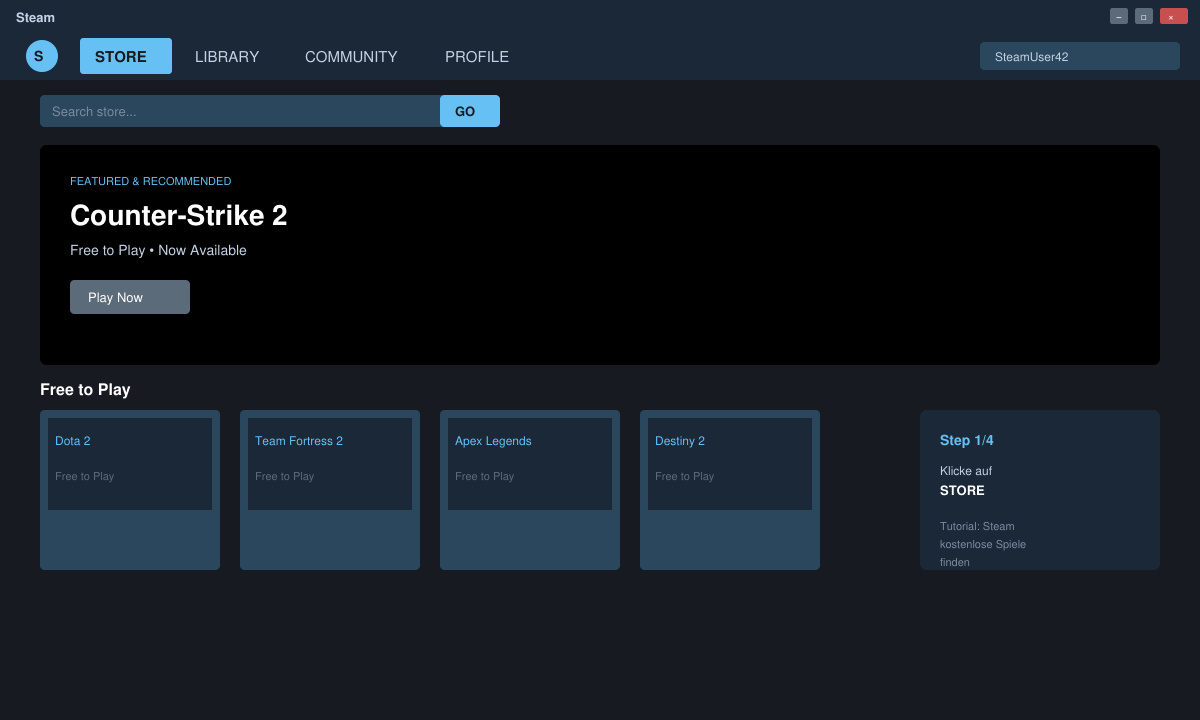Focus the Search store input field
Image resolution: width=1200 pixels, height=720 pixels.
[240, 111]
